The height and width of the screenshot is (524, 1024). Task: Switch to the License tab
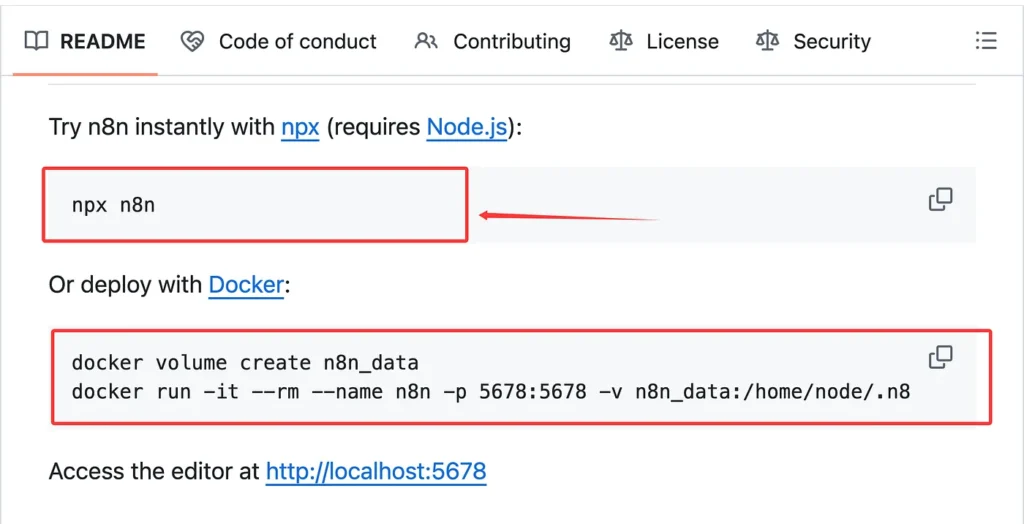[x=664, y=42]
